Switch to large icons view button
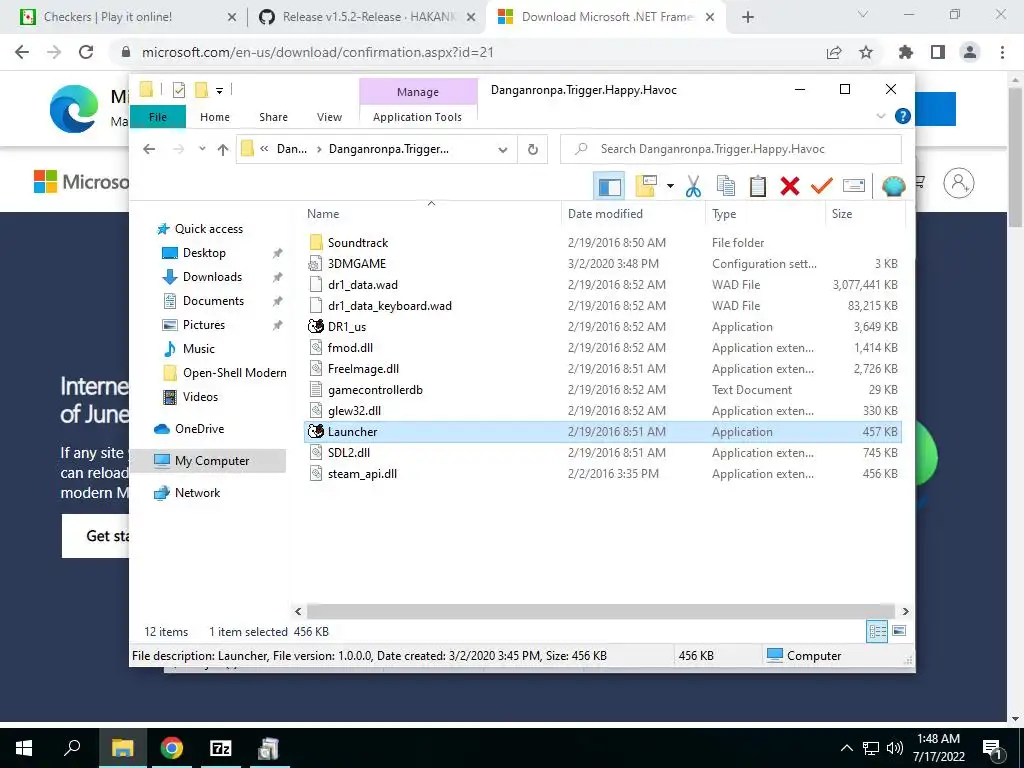 point(899,631)
